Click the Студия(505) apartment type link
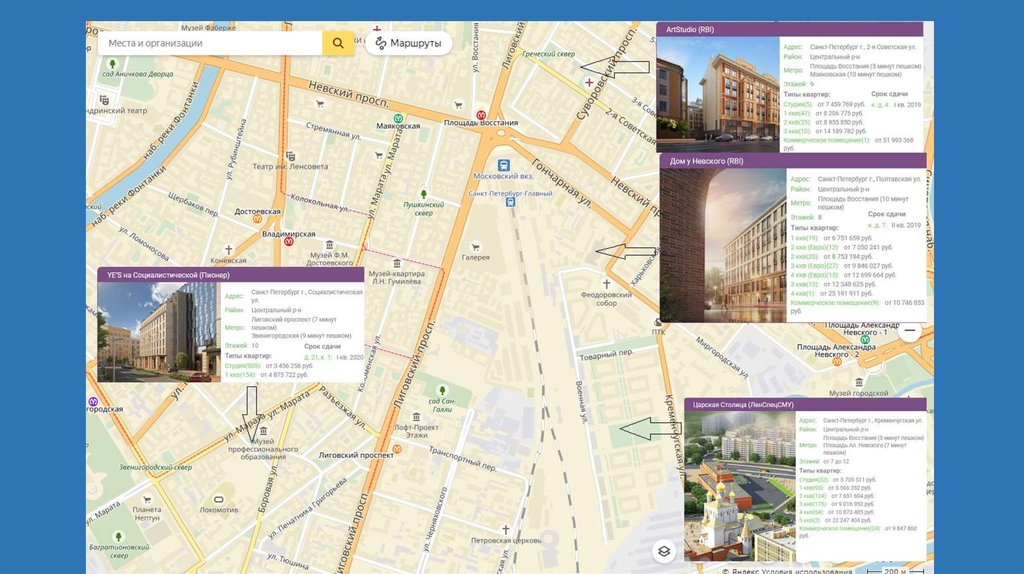The width and height of the screenshot is (1024, 574). tap(240, 367)
